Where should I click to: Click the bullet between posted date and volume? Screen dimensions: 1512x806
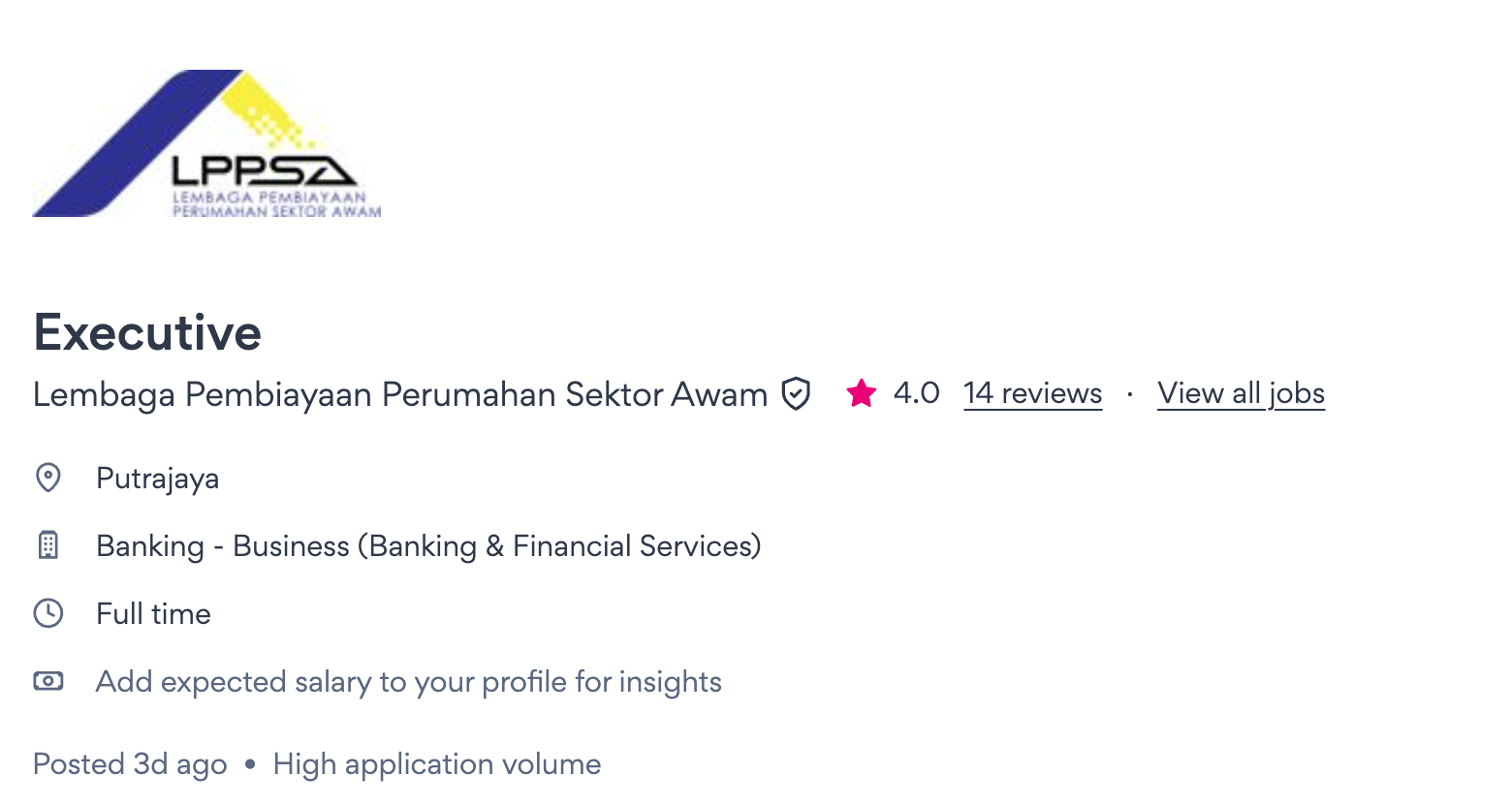click(250, 764)
